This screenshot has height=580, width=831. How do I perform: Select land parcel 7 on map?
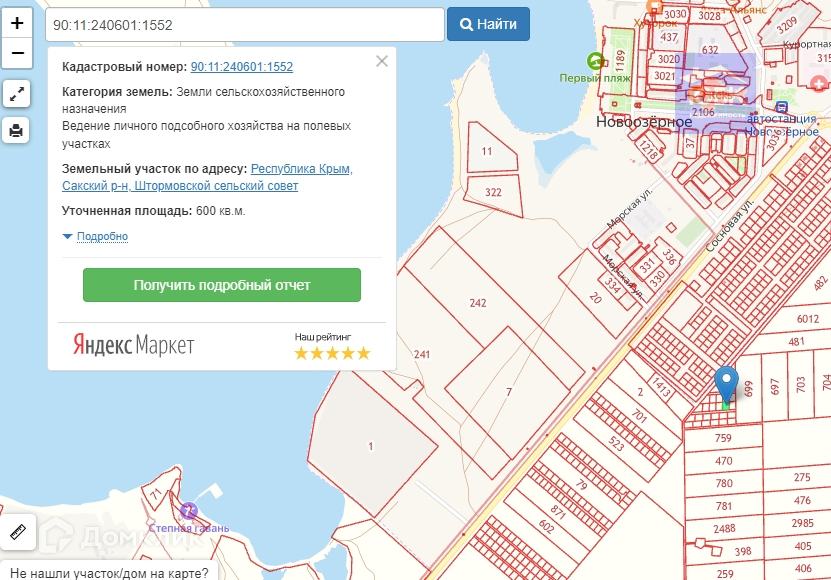(x=509, y=392)
